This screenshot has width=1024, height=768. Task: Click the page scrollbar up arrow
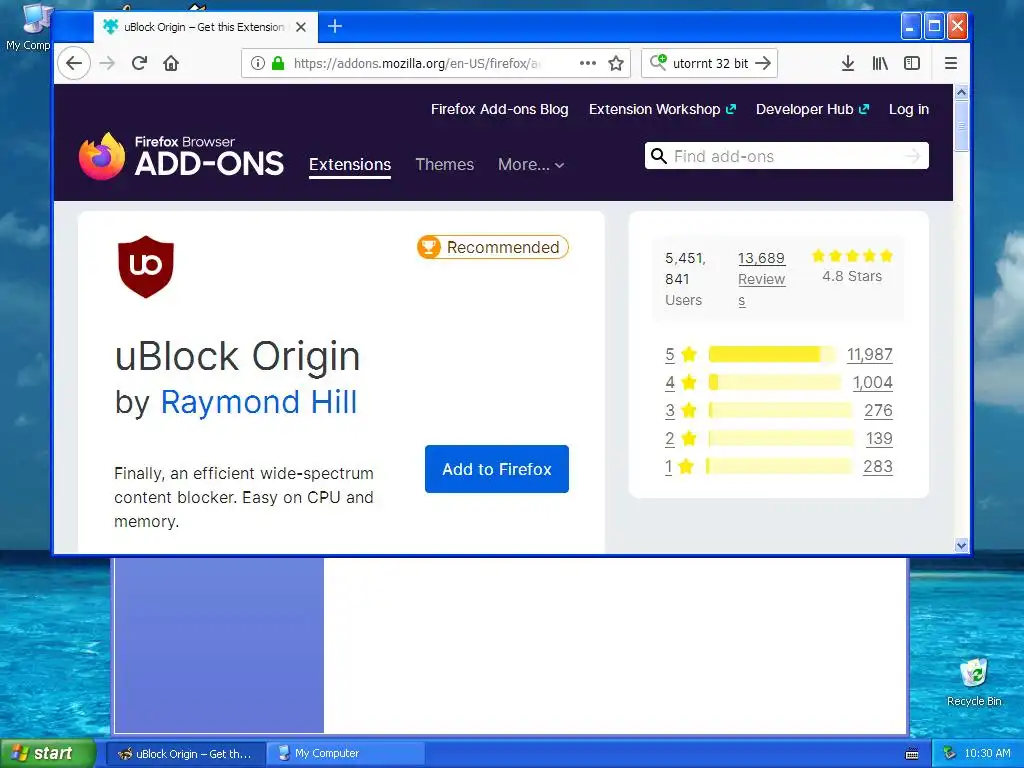point(961,92)
